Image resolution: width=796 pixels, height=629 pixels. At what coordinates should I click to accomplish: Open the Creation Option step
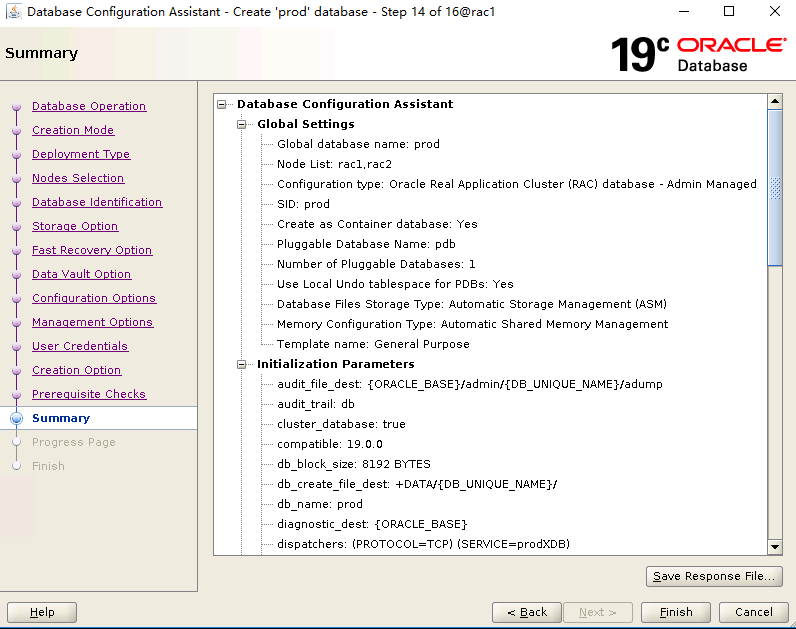click(77, 370)
